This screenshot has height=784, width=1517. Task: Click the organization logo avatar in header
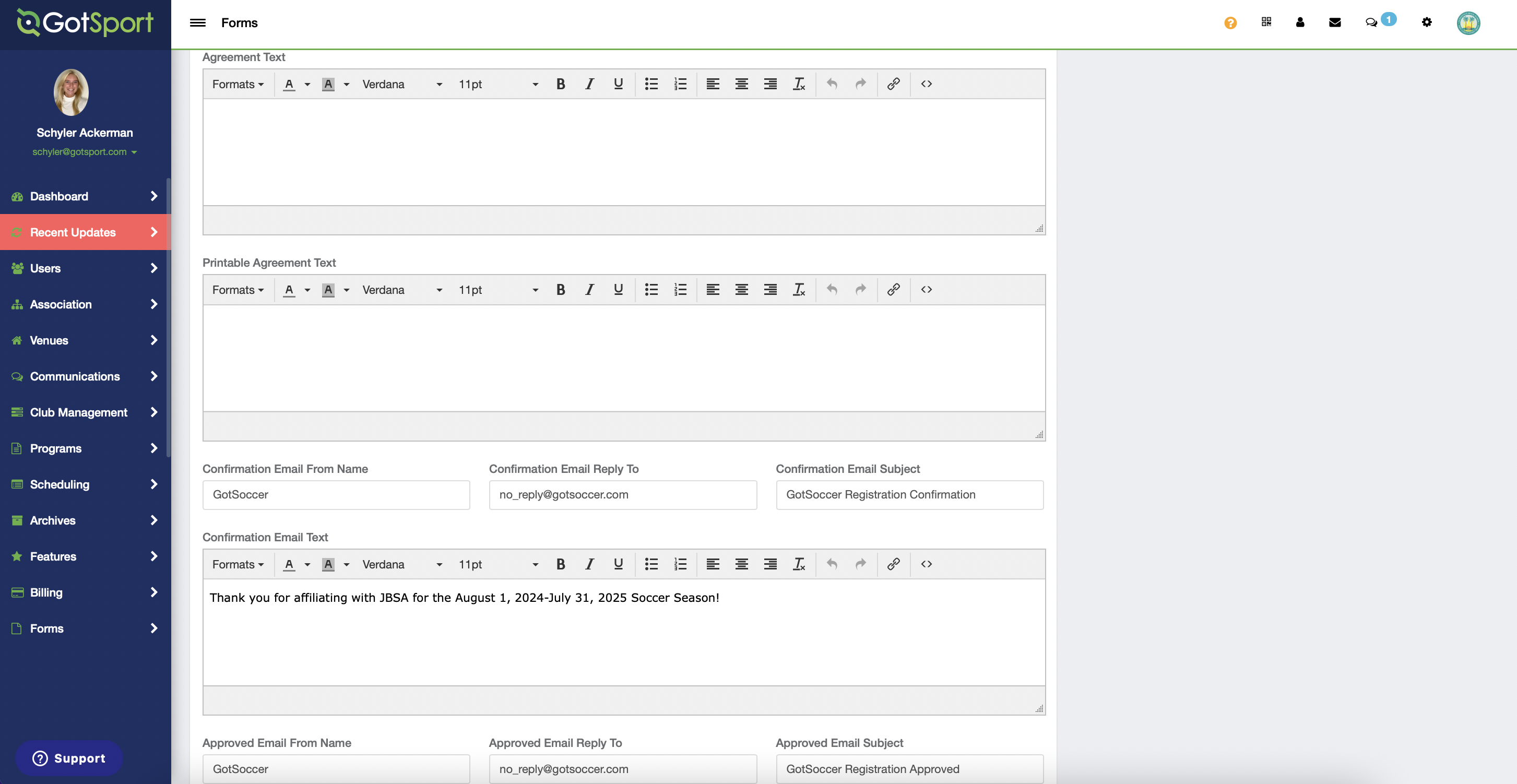tap(1468, 23)
